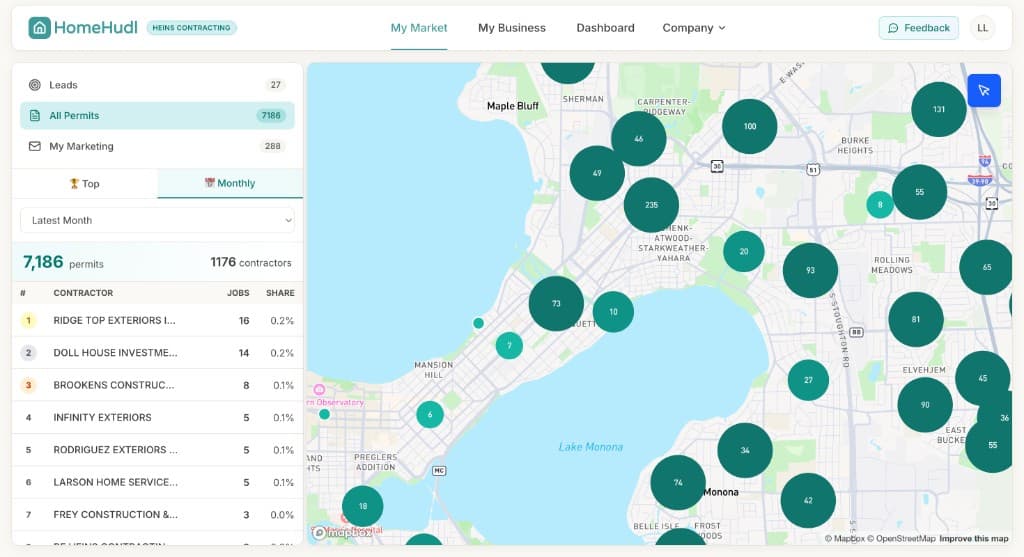Click the SHARE column header
Image resolution: width=1024 pixels, height=557 pixels.
point(280,293)
